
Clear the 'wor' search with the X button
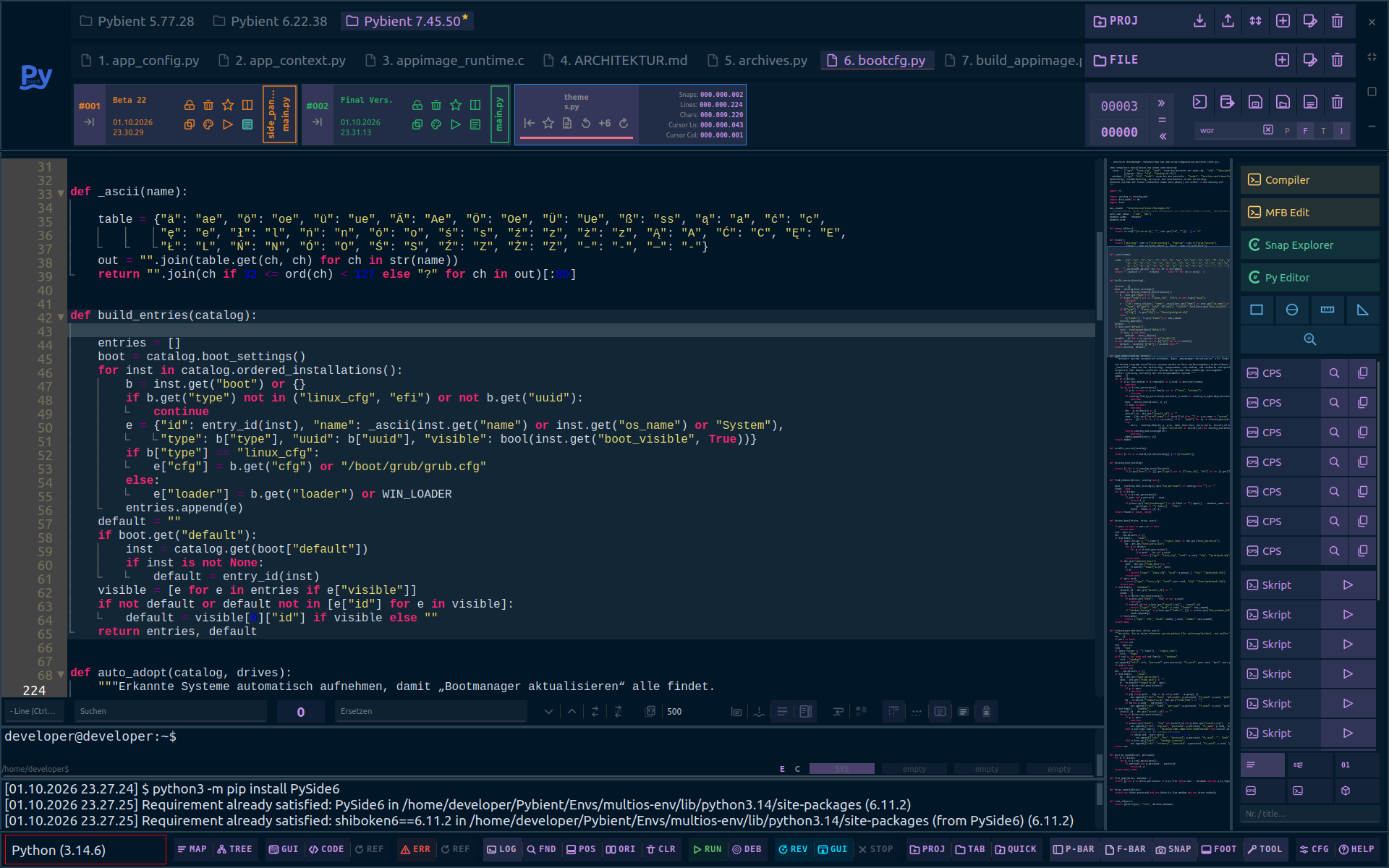(x=1268, y=130)
